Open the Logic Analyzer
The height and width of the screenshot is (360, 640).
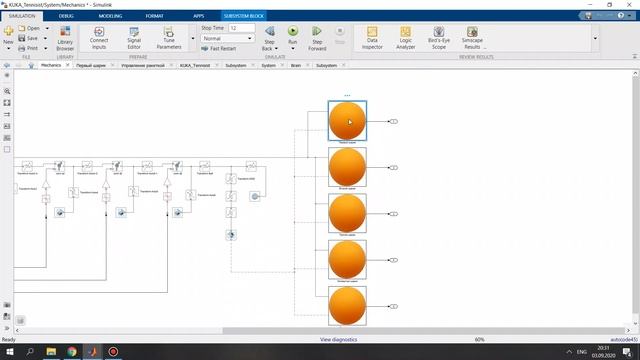click(x=405, y=38)
